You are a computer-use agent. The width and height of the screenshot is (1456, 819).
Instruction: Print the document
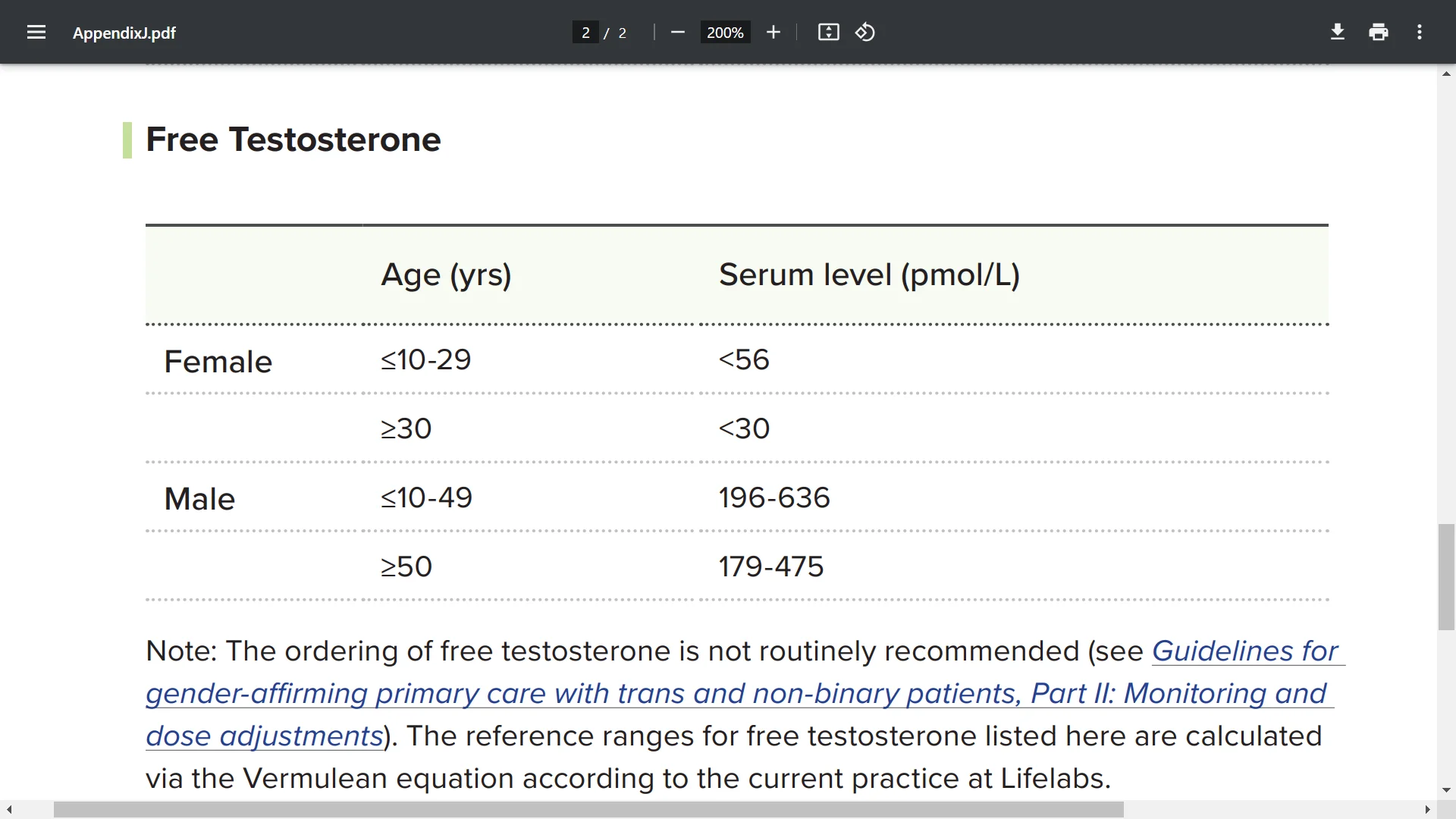(x=1378, y=32)
